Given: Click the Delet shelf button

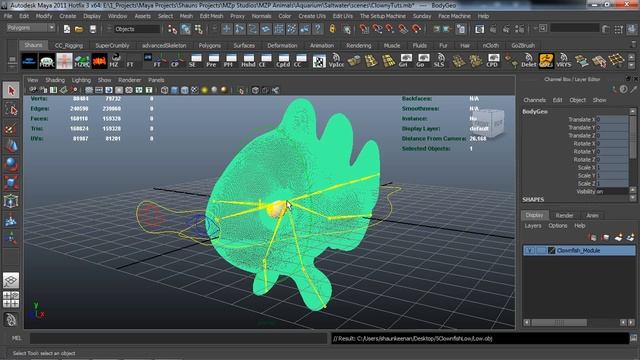Looking at the screenshot, I should pos(528,60).
